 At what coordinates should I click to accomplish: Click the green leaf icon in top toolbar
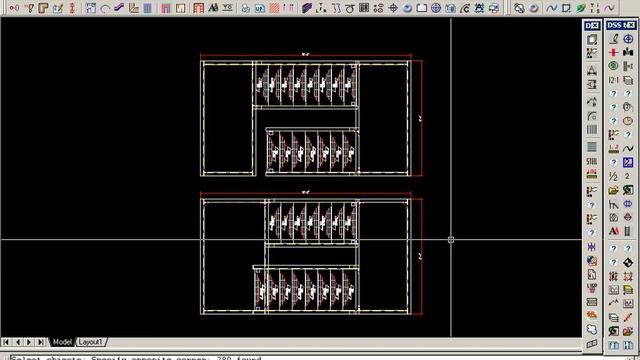[x=581, y=8]
